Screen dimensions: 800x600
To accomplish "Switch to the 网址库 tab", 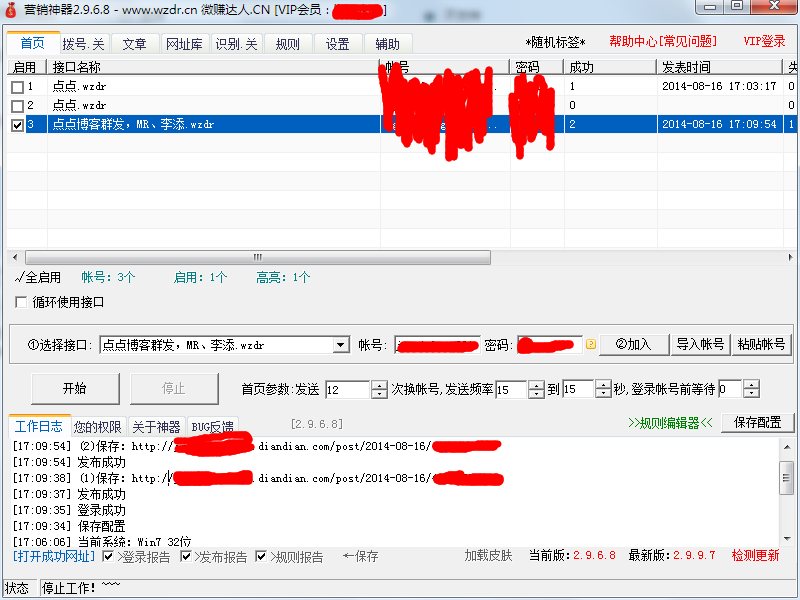I will click(x=186, y=43).
